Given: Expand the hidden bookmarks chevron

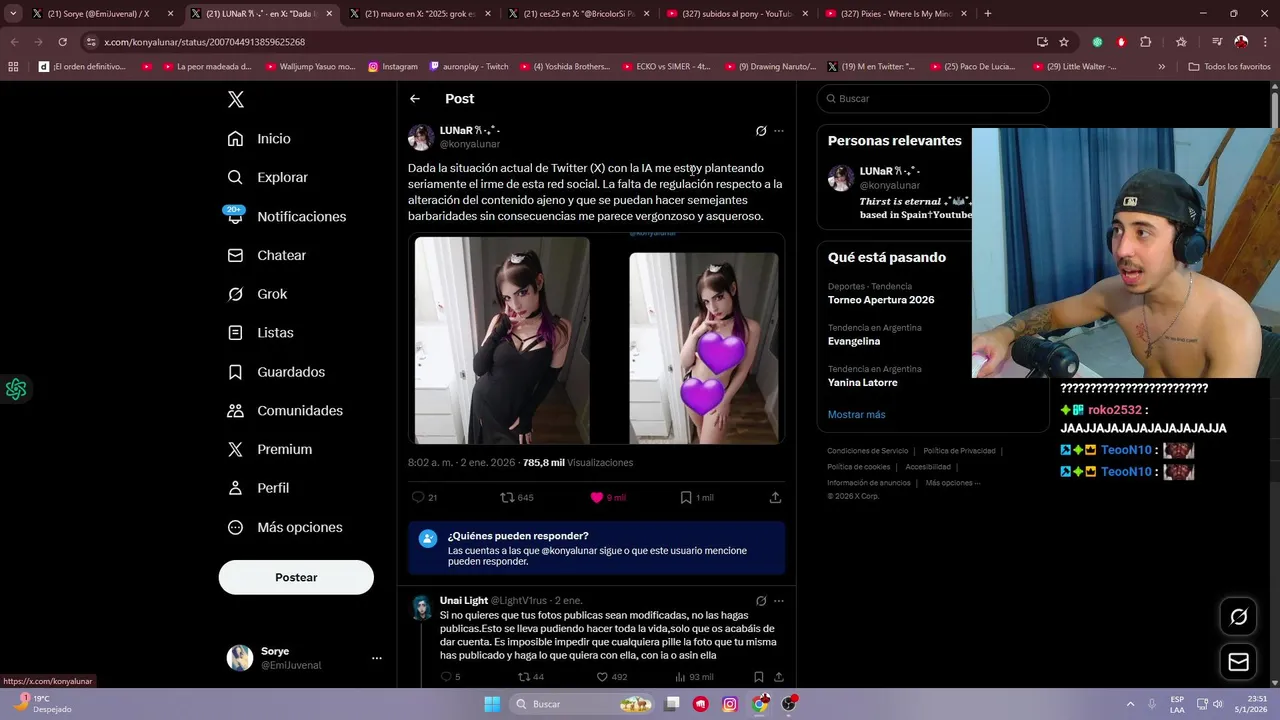Looking at the screenshot, I should pyautogui.click(x=1161, y=67).
